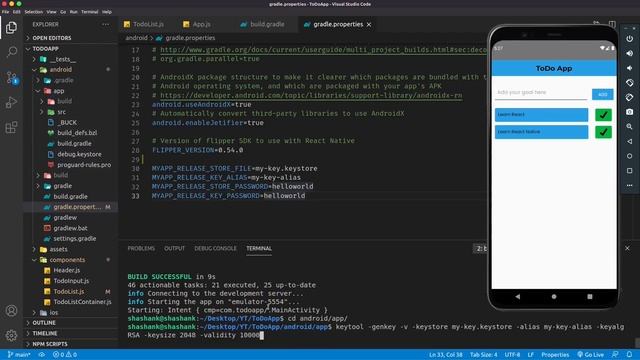The width and height of the screenshot is (640, 360).
Task: Open the Manage settings gear
Action: point(11,335)
